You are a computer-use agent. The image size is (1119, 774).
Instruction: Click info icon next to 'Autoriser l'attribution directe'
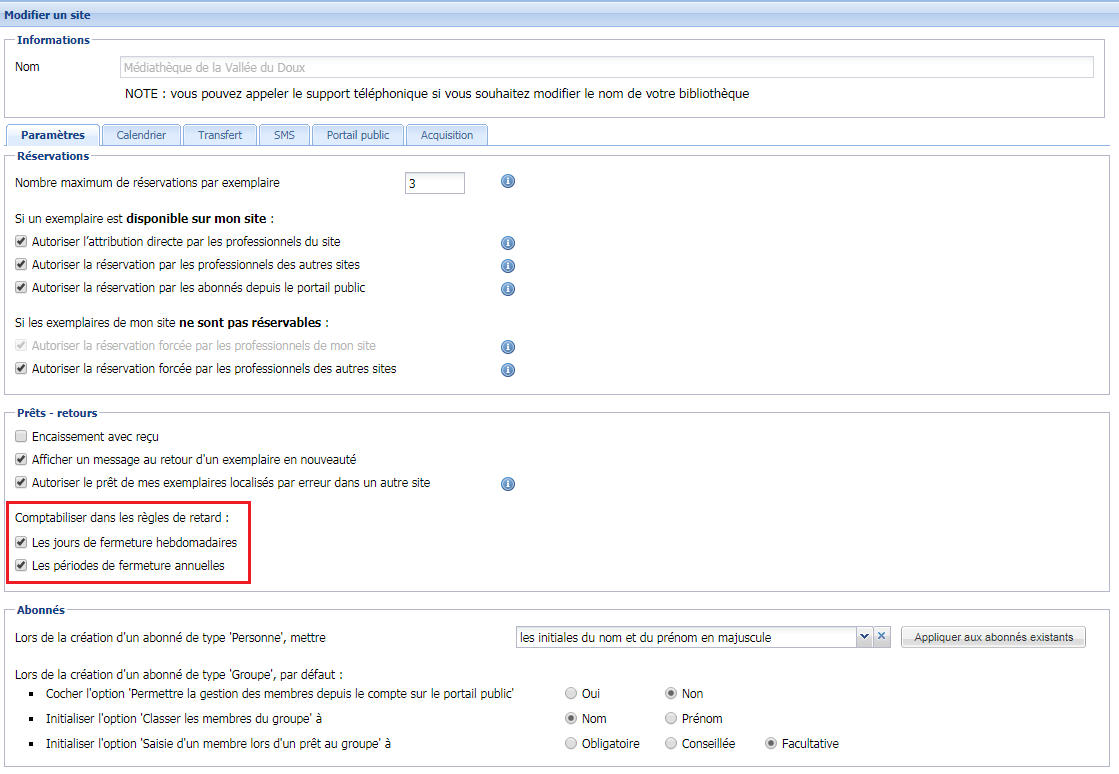tap(508, 242)
